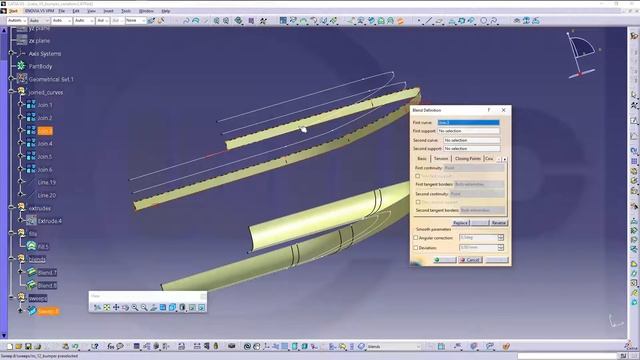Screen dimensions: 640x360
Task: Select Extrude.4 in the tree
Action: pyautogui.click(x=49, y=221)
